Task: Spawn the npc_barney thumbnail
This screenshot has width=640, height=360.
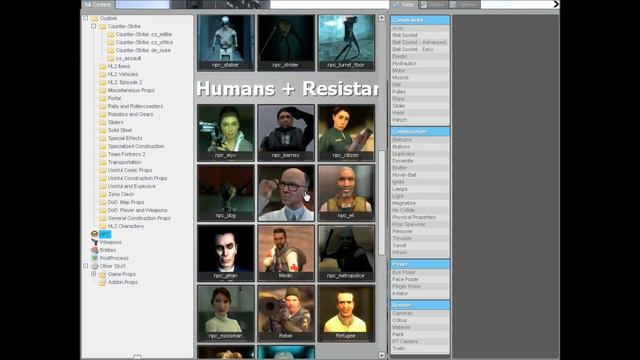Action: pyautogui.click(x=286, y=133)
